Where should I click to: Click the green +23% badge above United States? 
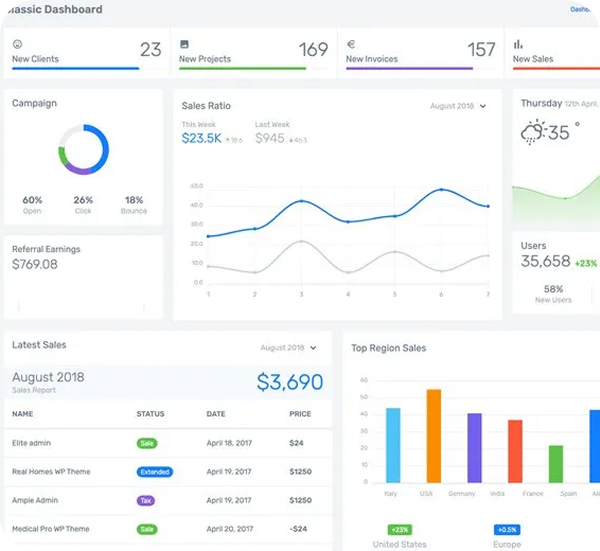(398, 530)
